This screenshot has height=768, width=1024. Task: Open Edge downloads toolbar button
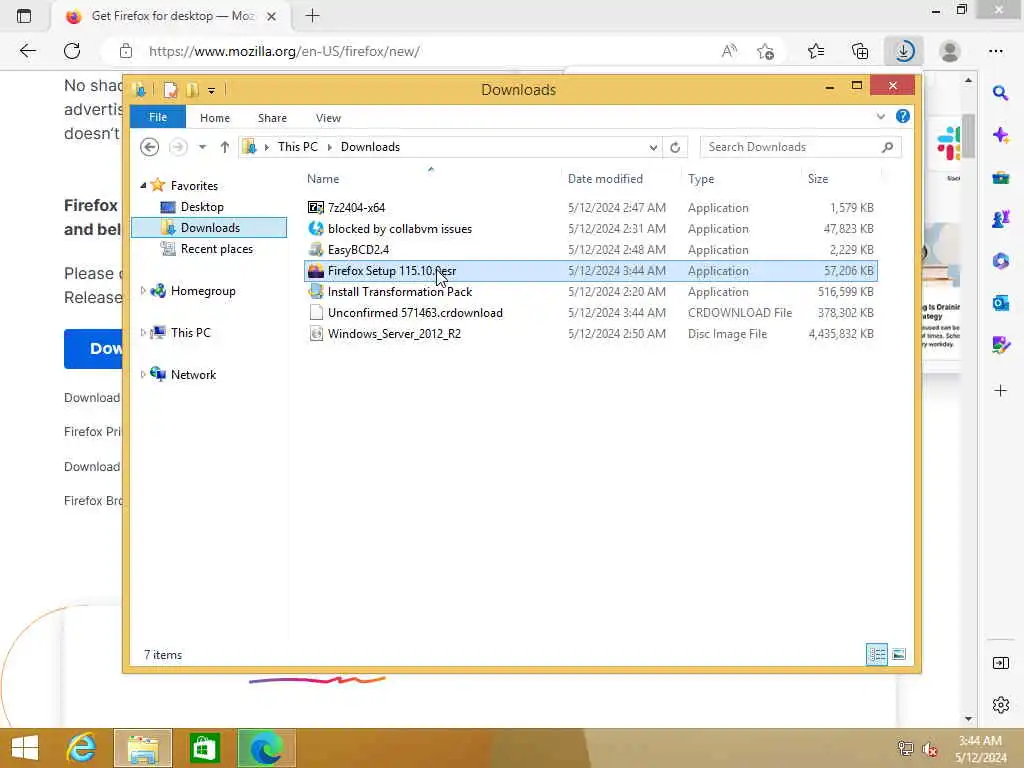[x=904, y=51]
